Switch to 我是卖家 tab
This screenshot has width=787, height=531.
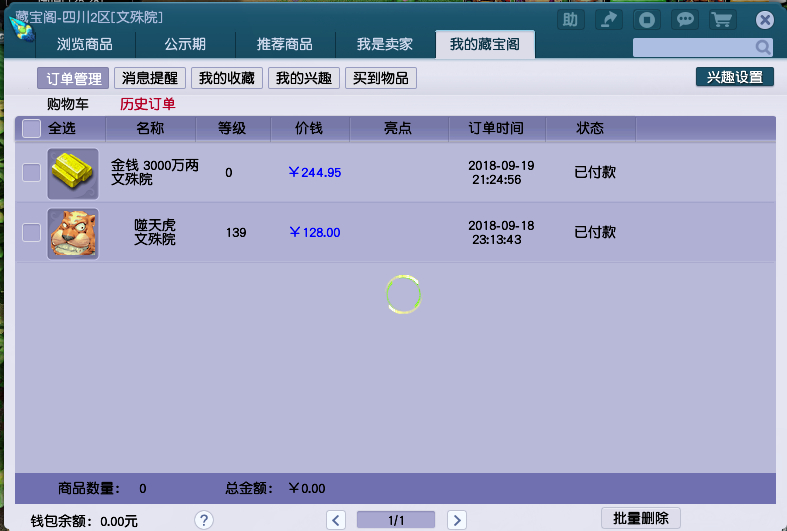pyautogui.click(x=385, y=44)
